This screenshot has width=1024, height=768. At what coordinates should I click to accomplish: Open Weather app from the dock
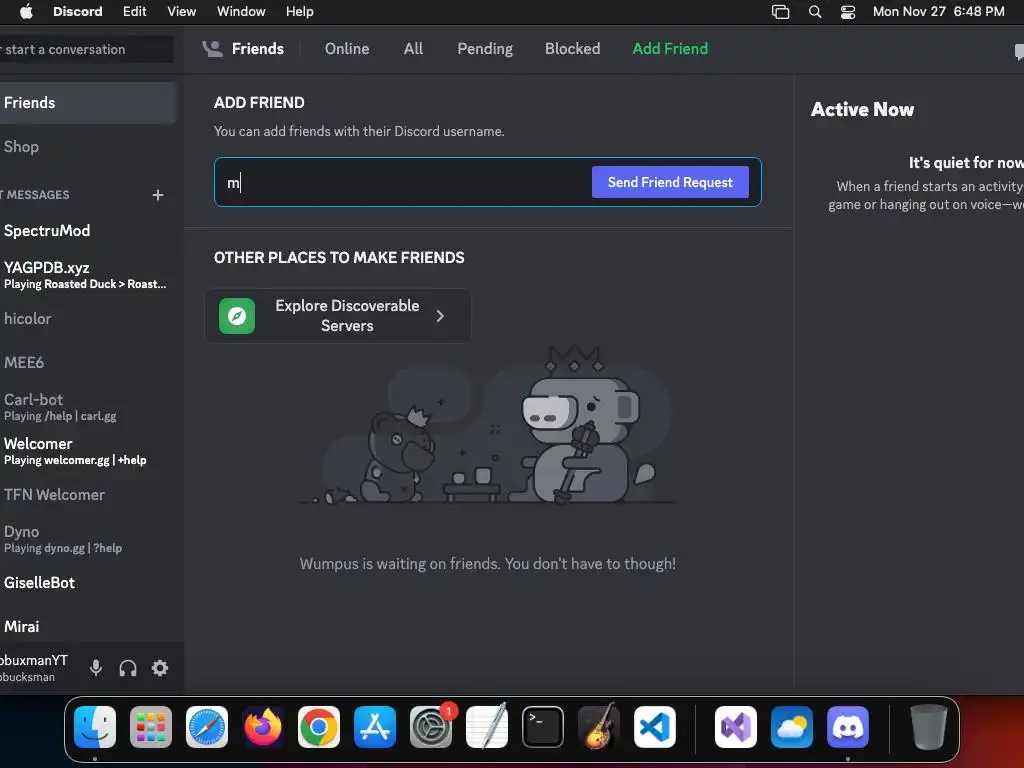(x=792, y=727)
